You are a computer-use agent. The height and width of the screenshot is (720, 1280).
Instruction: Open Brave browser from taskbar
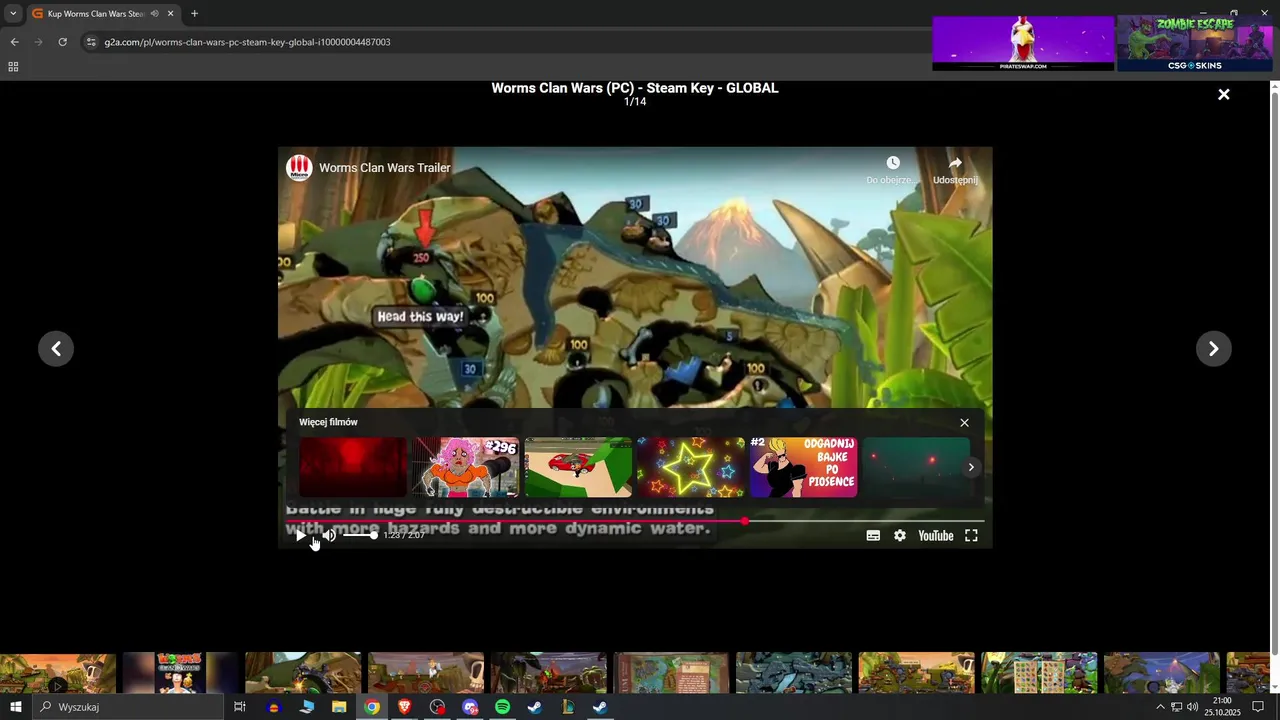point(405,707)
